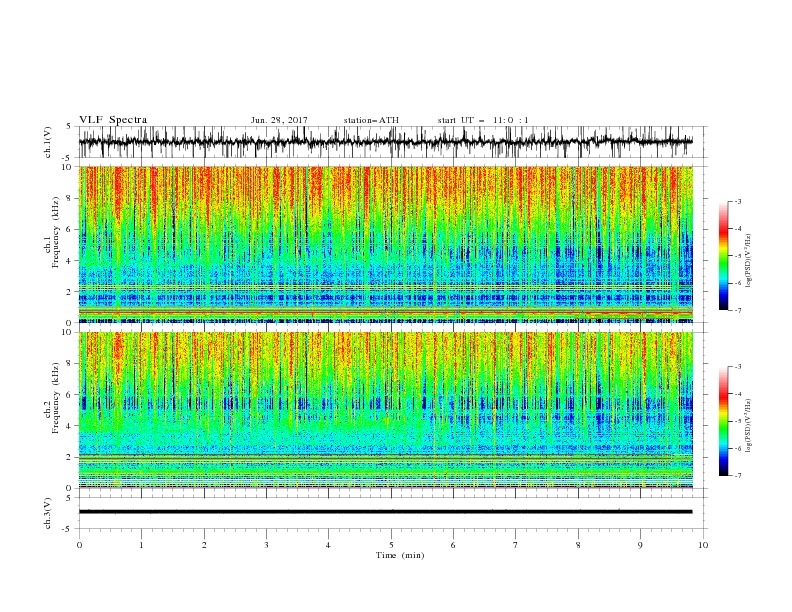The width and height of the screenshot is (792, 612).
Task: Click the ch.3 voltage flat trace
Action: point(386,512)
